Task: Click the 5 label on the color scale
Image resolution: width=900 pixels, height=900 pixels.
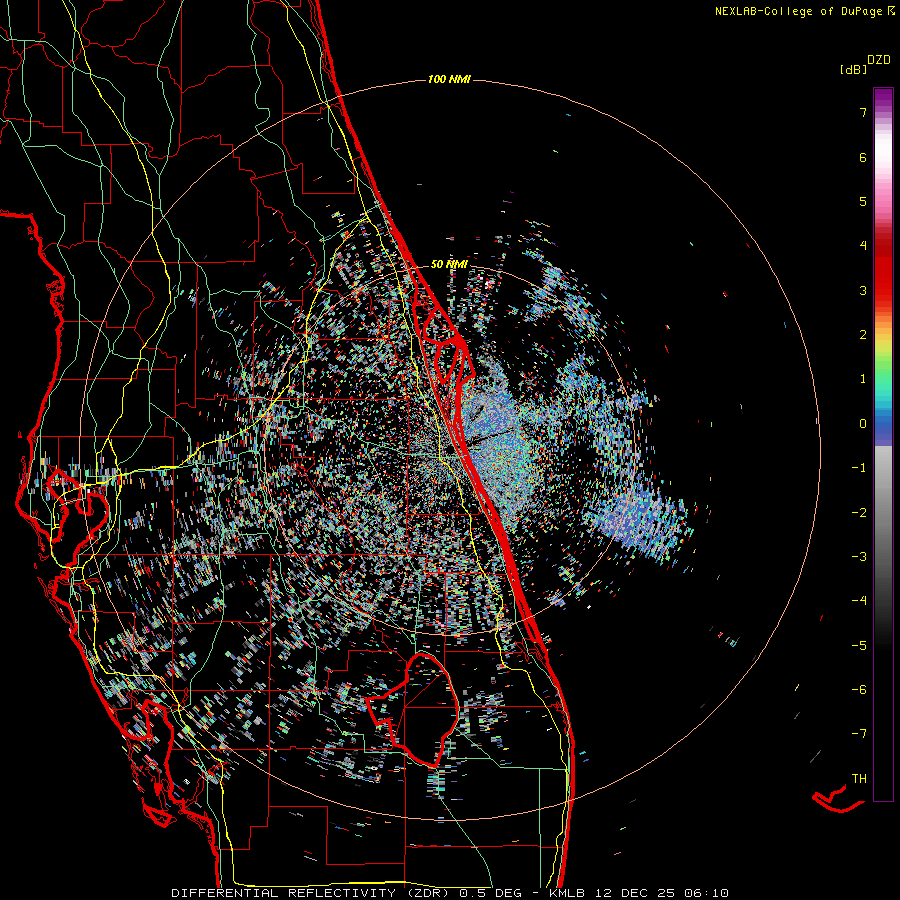Action: coord(863,201)
